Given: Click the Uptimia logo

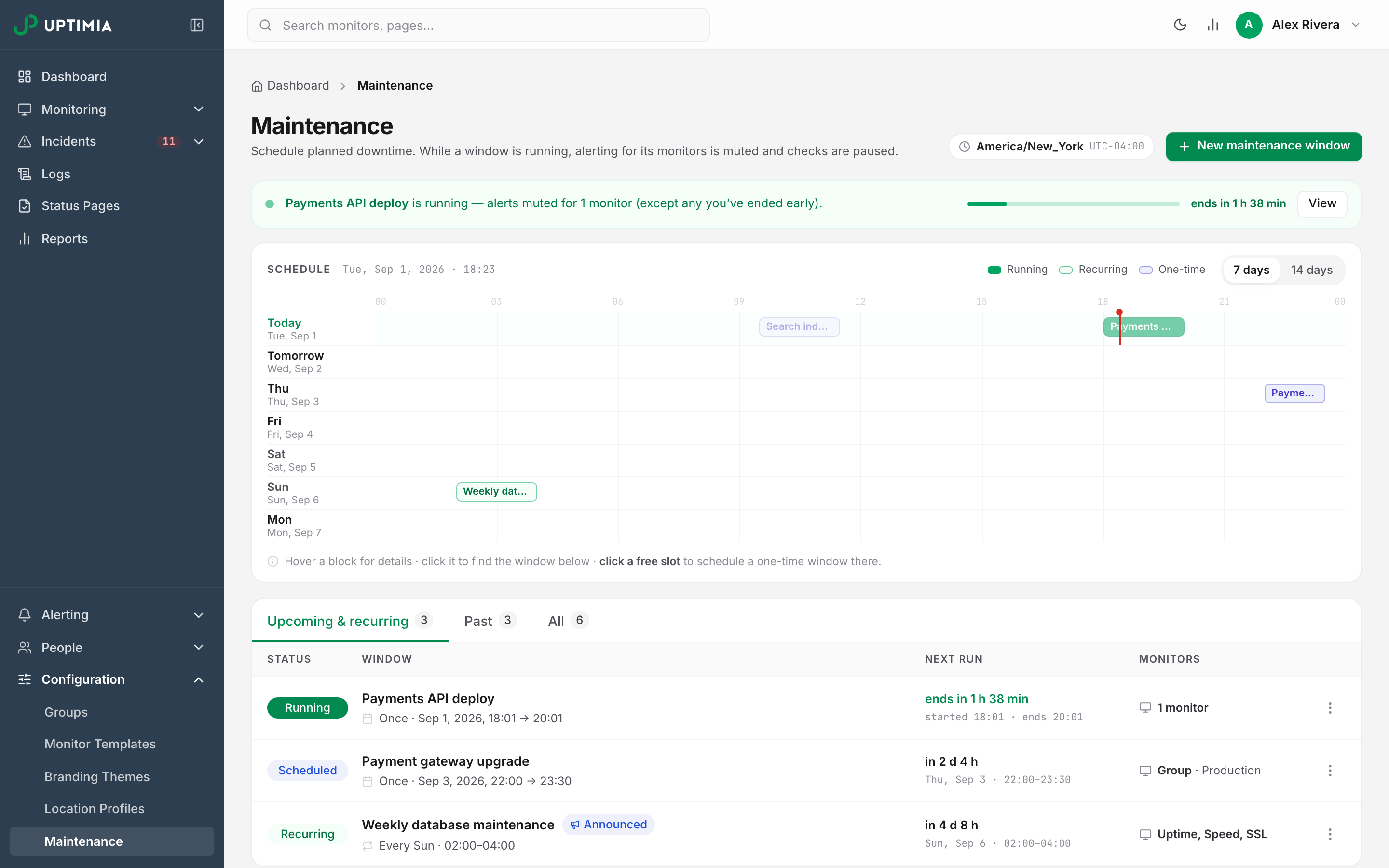Looking at the screenshot, I should point(63,25).
